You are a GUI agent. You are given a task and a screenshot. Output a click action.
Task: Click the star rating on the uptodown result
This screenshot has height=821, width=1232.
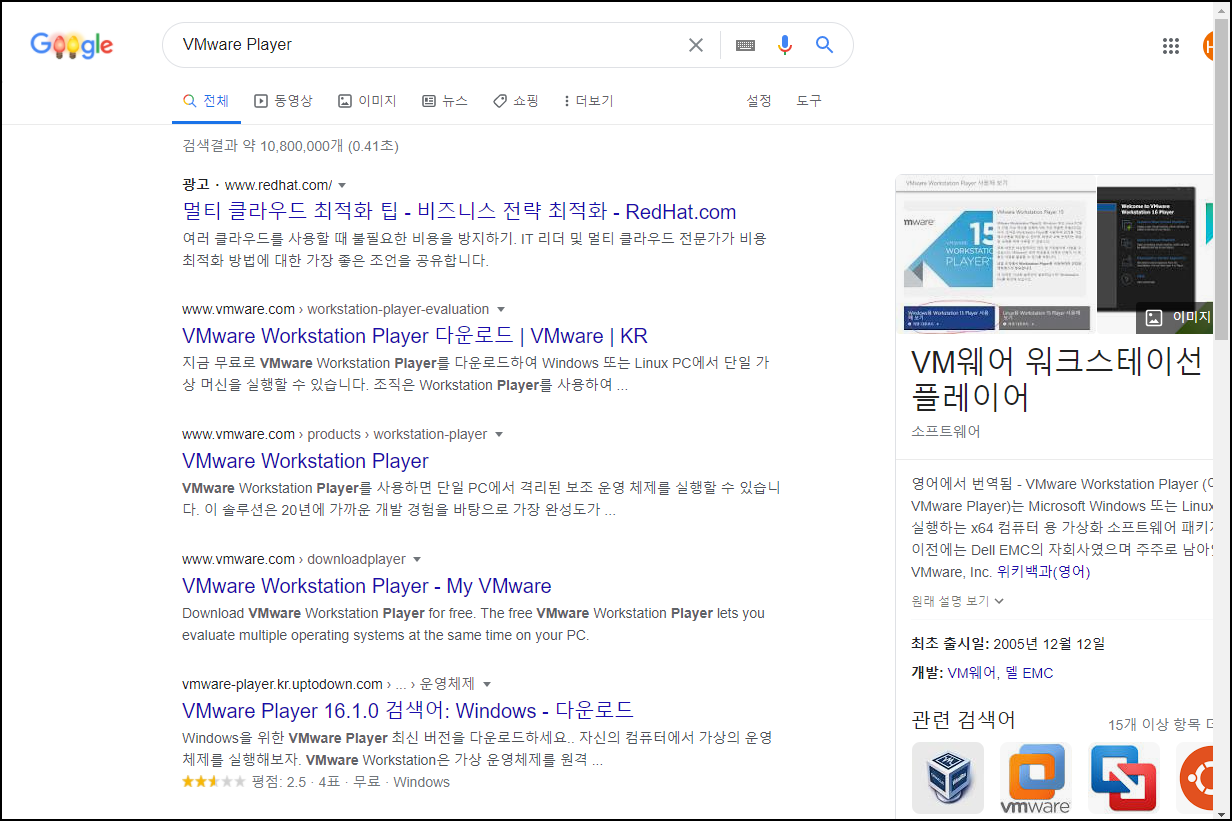tap(213, 782)
